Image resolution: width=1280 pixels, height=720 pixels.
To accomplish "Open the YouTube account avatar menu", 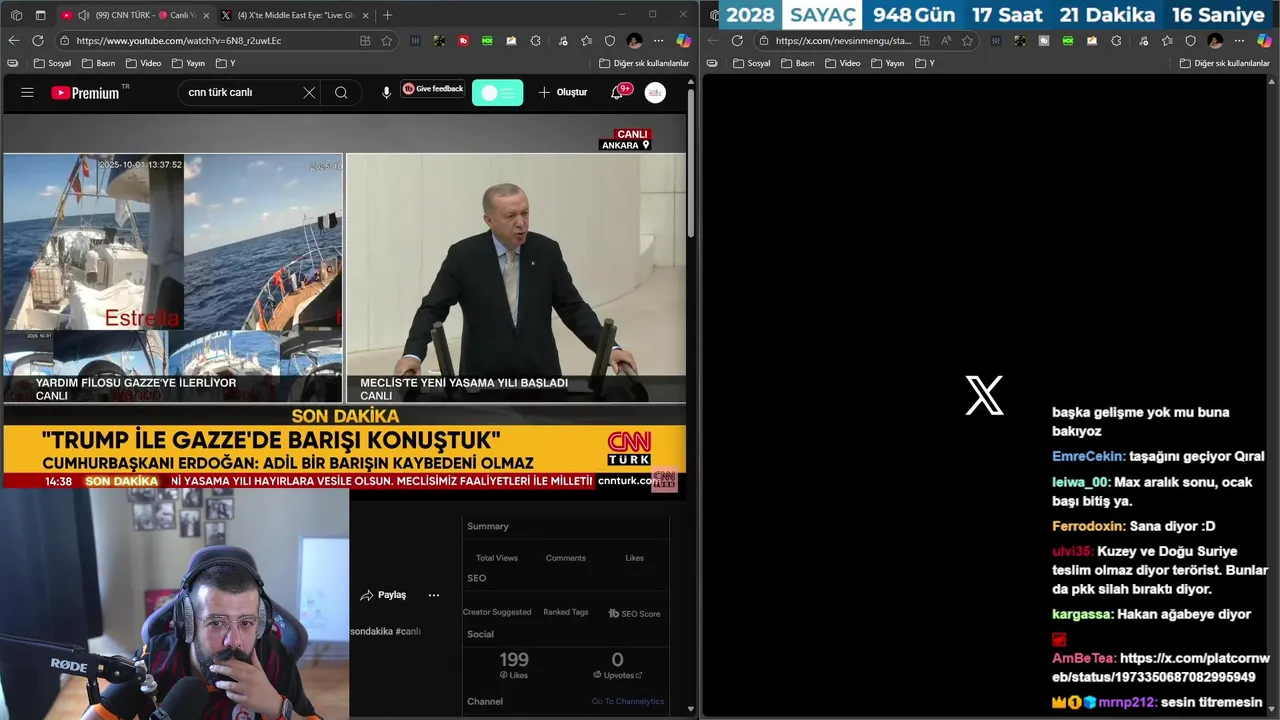I will 655,92.
